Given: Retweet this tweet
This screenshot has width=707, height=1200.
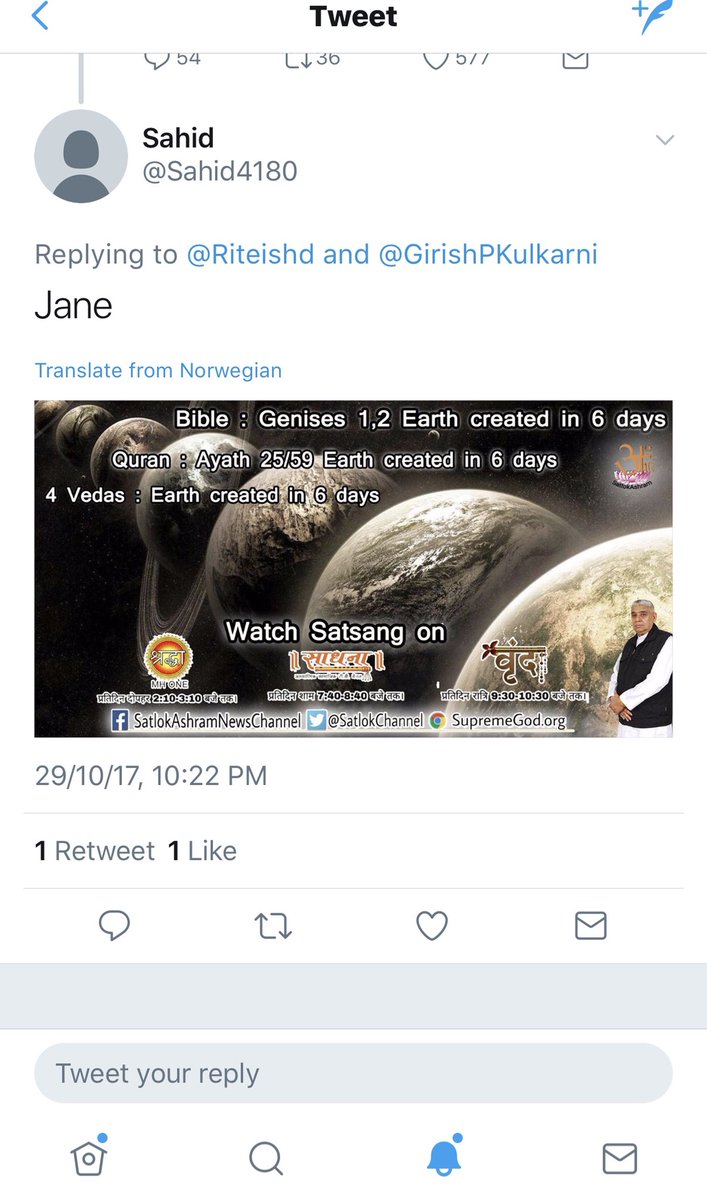Looking at the screenshot, I should point(273,926).
